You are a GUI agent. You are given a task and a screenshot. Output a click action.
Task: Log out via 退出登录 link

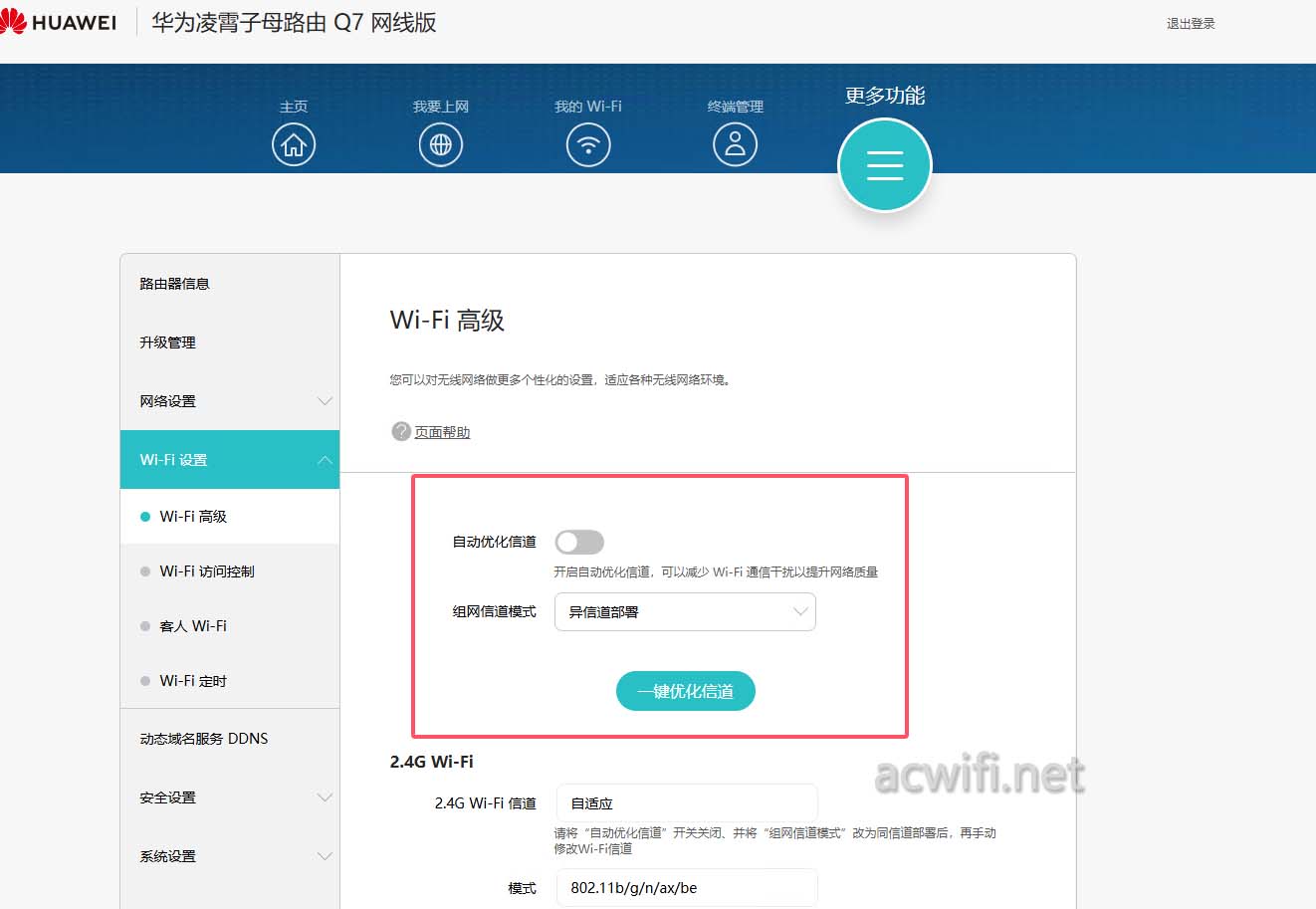[x=1191, y=23]
